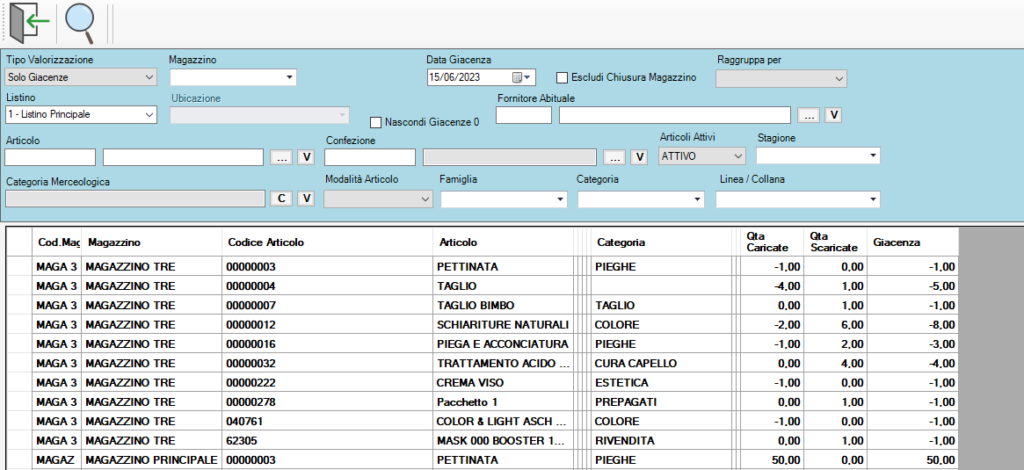The height and width of the screenshot is (470, 1024).
Task: Enable the Escludi Chiusura Magazzino checkbox
Action: tap(562, 77)
